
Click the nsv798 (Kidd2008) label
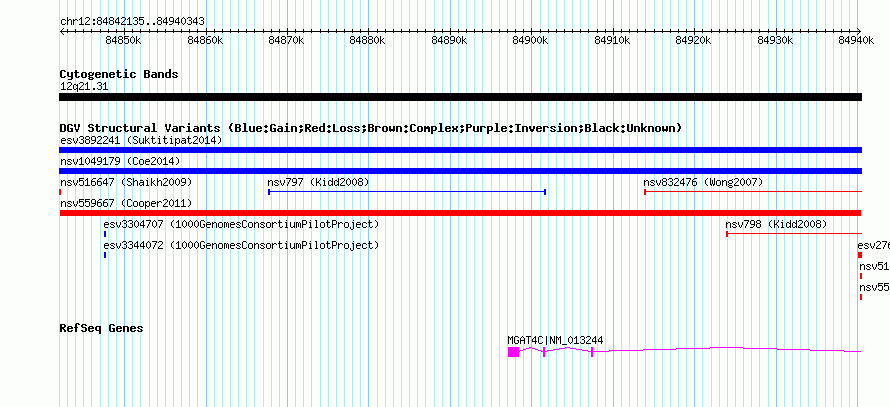coord(776,224)
